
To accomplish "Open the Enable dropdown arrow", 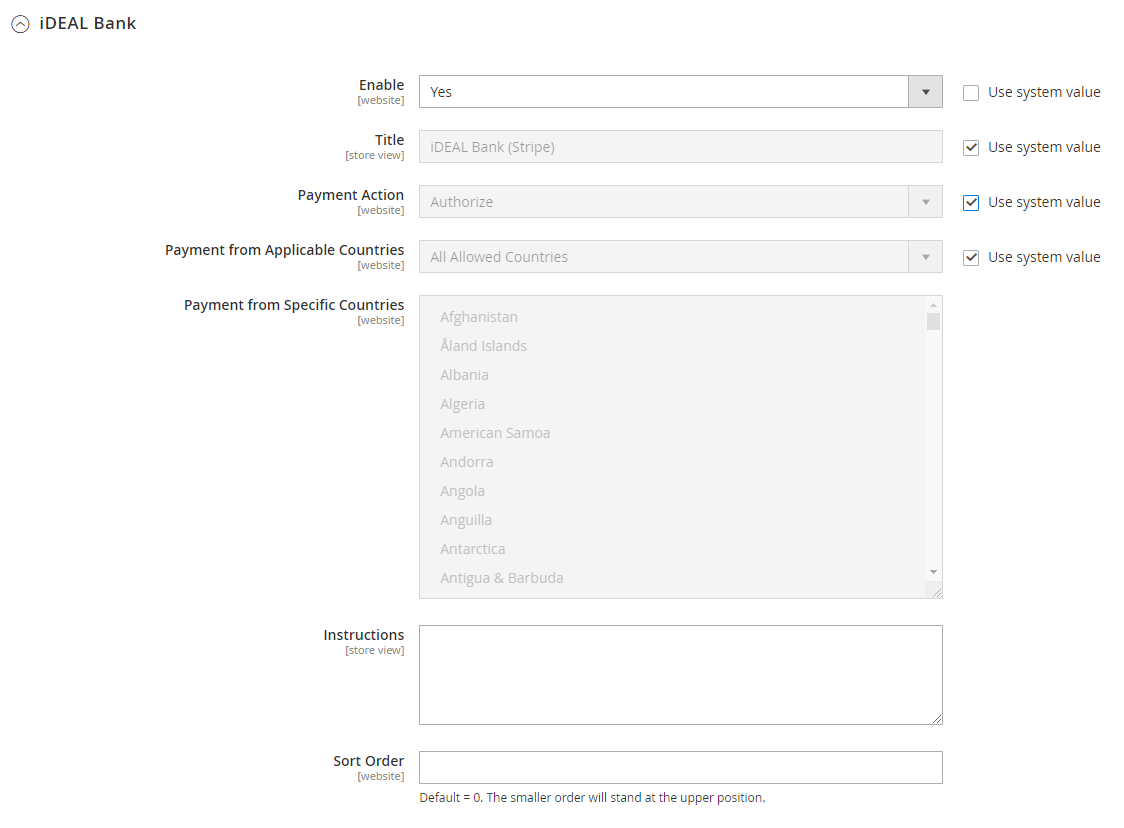I will pos(925,92).
